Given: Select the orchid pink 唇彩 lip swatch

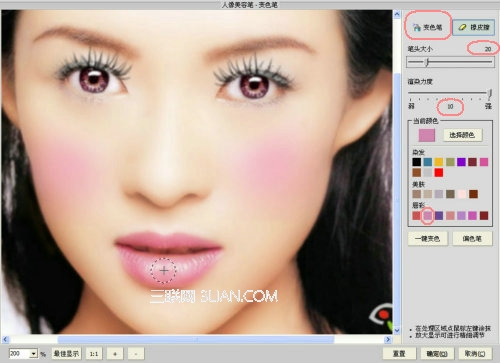Looking at the screenshot, I should point(428,215).
